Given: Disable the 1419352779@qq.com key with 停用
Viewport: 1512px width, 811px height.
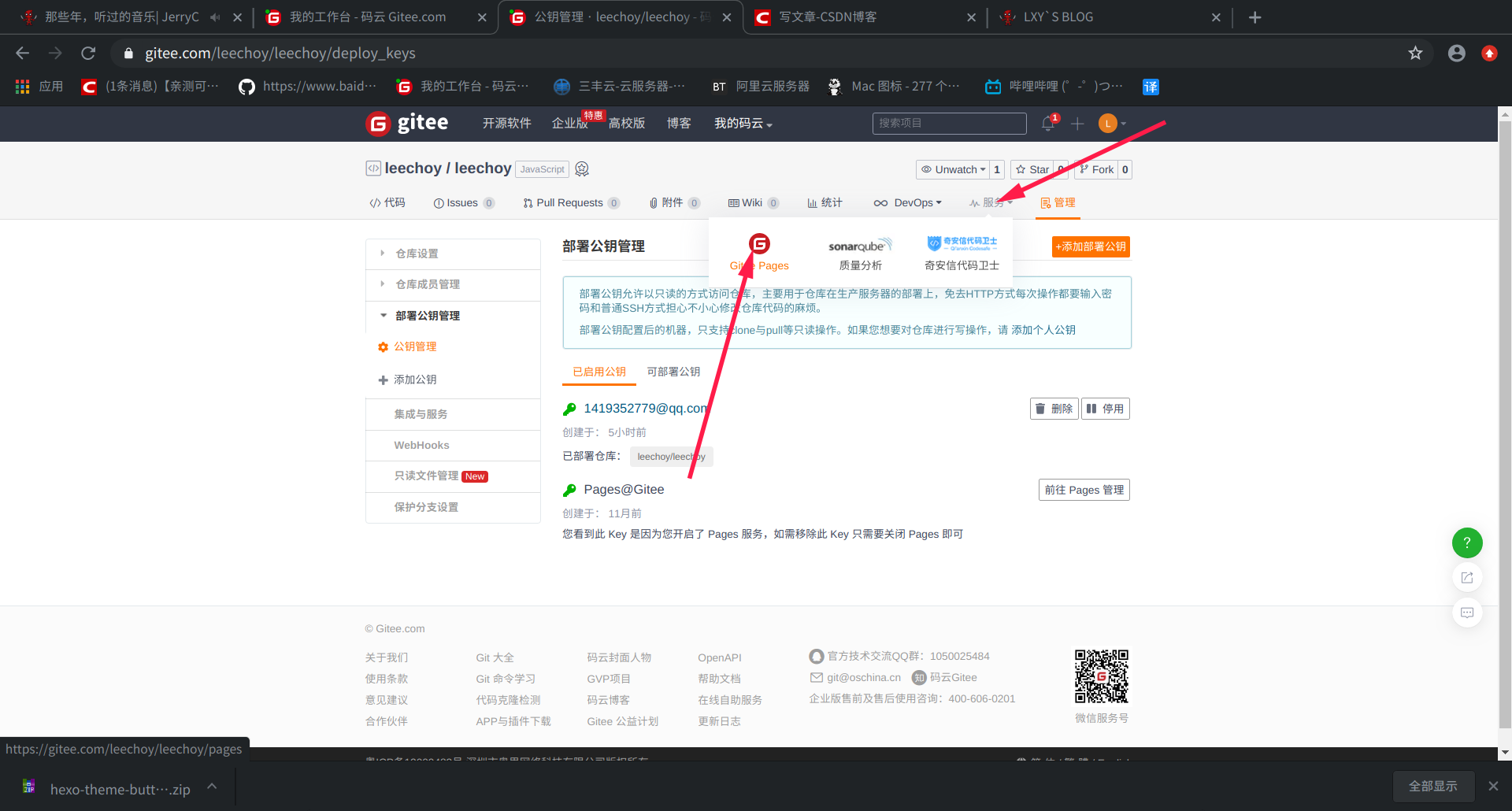Looking at the screenshot, I should 1105,409.
